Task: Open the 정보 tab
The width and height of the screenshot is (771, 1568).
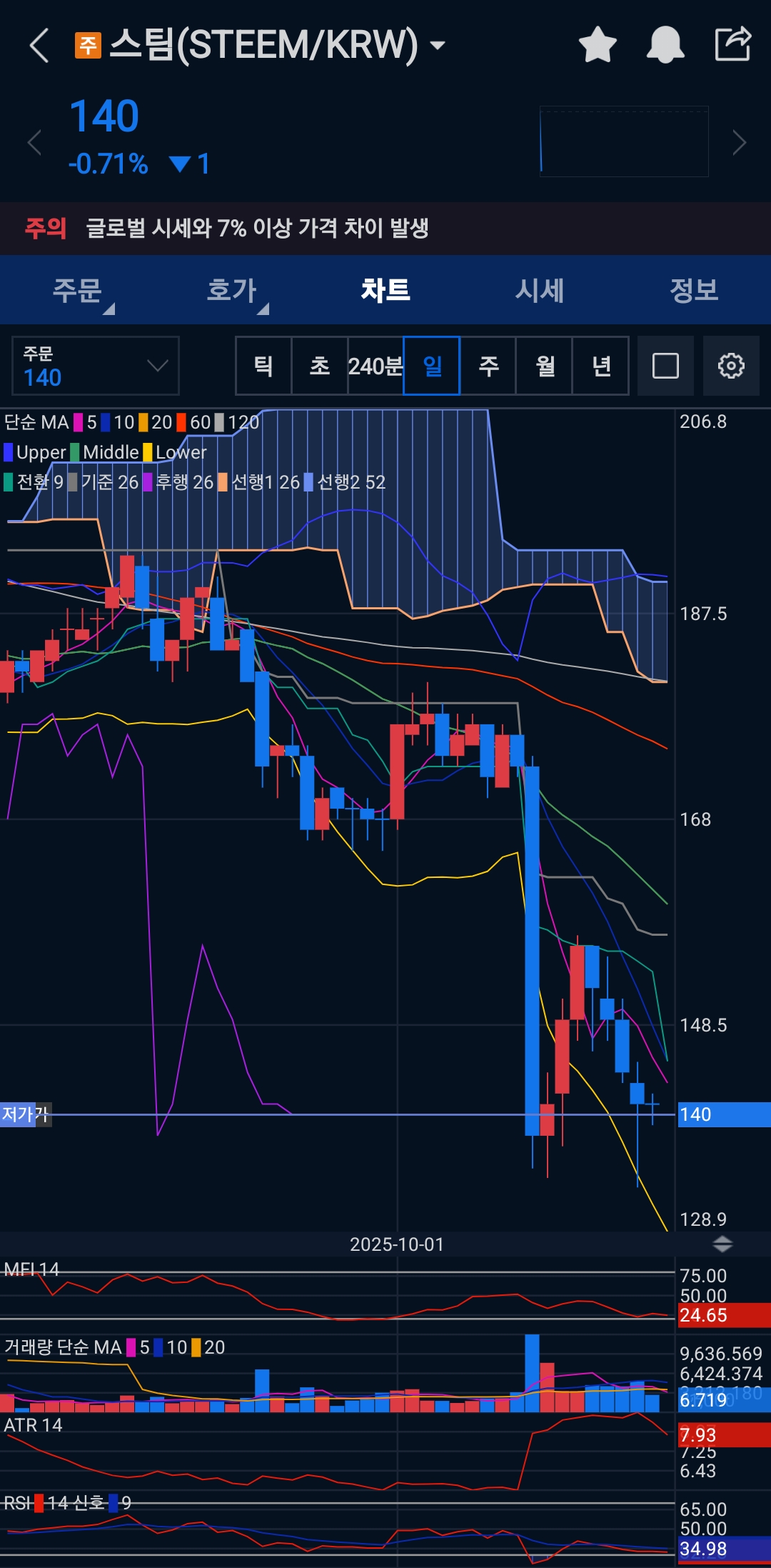Action: pyautogui.click(x=694, y=290)
